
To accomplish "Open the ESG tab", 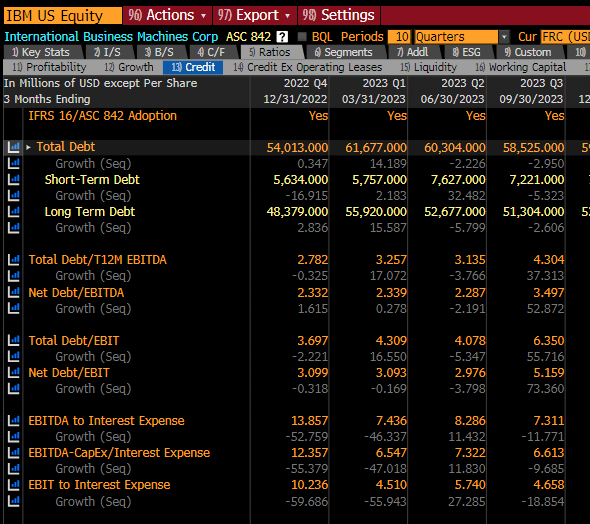I will [x=466, y=52].
